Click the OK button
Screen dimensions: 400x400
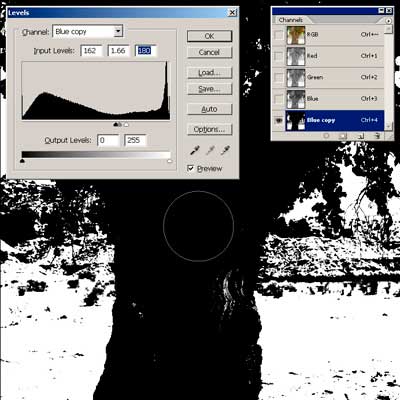pos(209,36)
